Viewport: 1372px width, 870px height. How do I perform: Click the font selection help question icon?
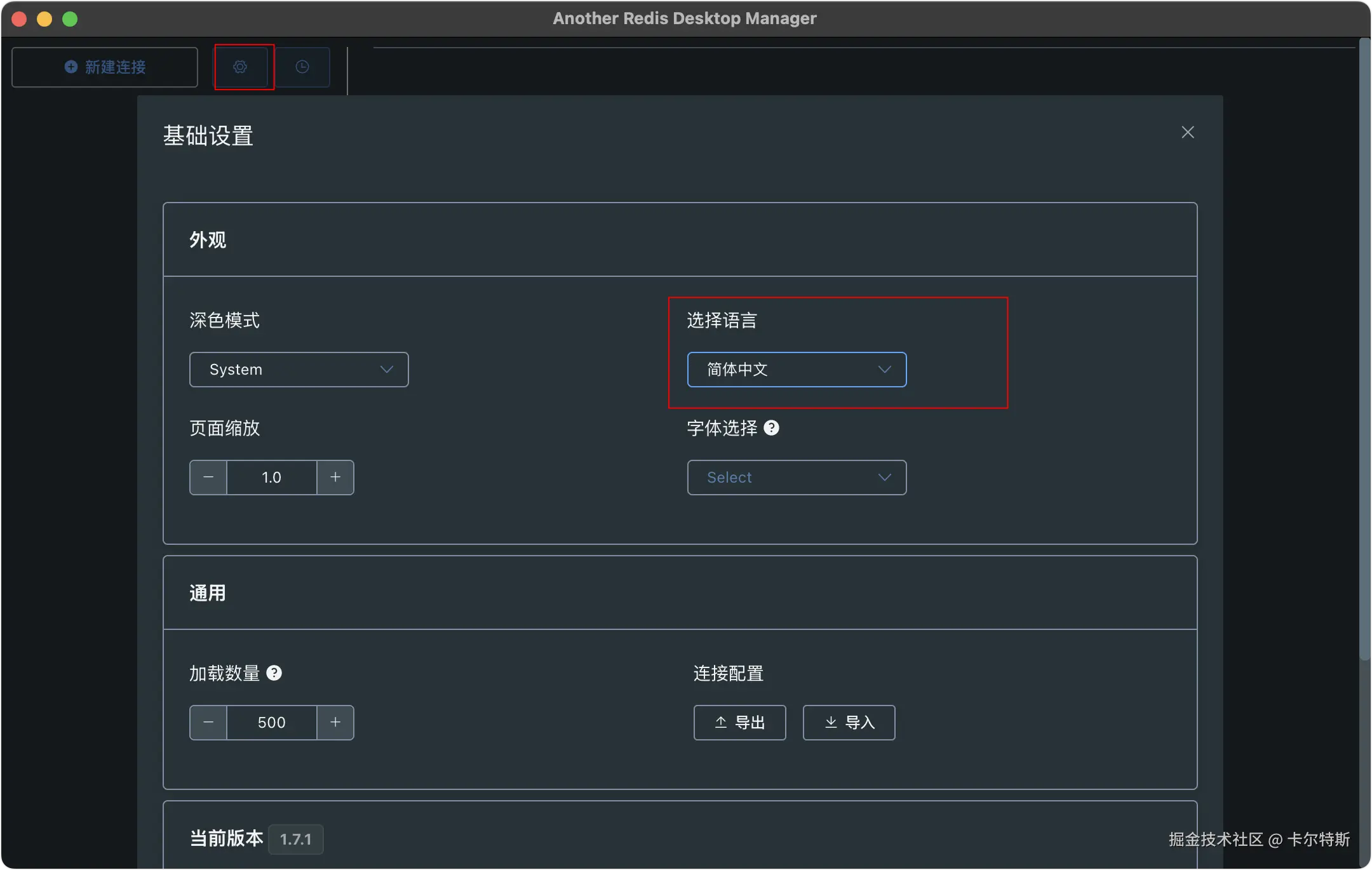771,428
